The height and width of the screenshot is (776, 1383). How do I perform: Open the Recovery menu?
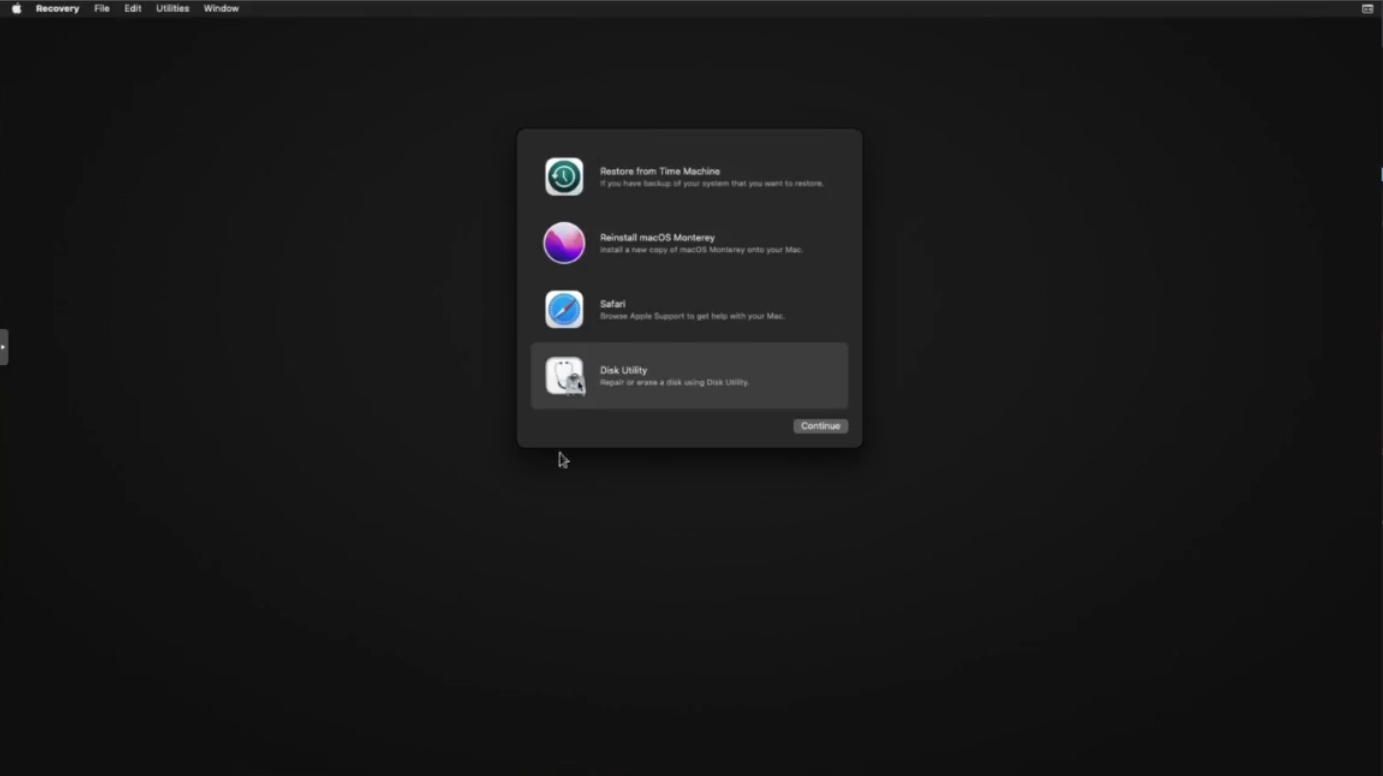click(57, 8)
